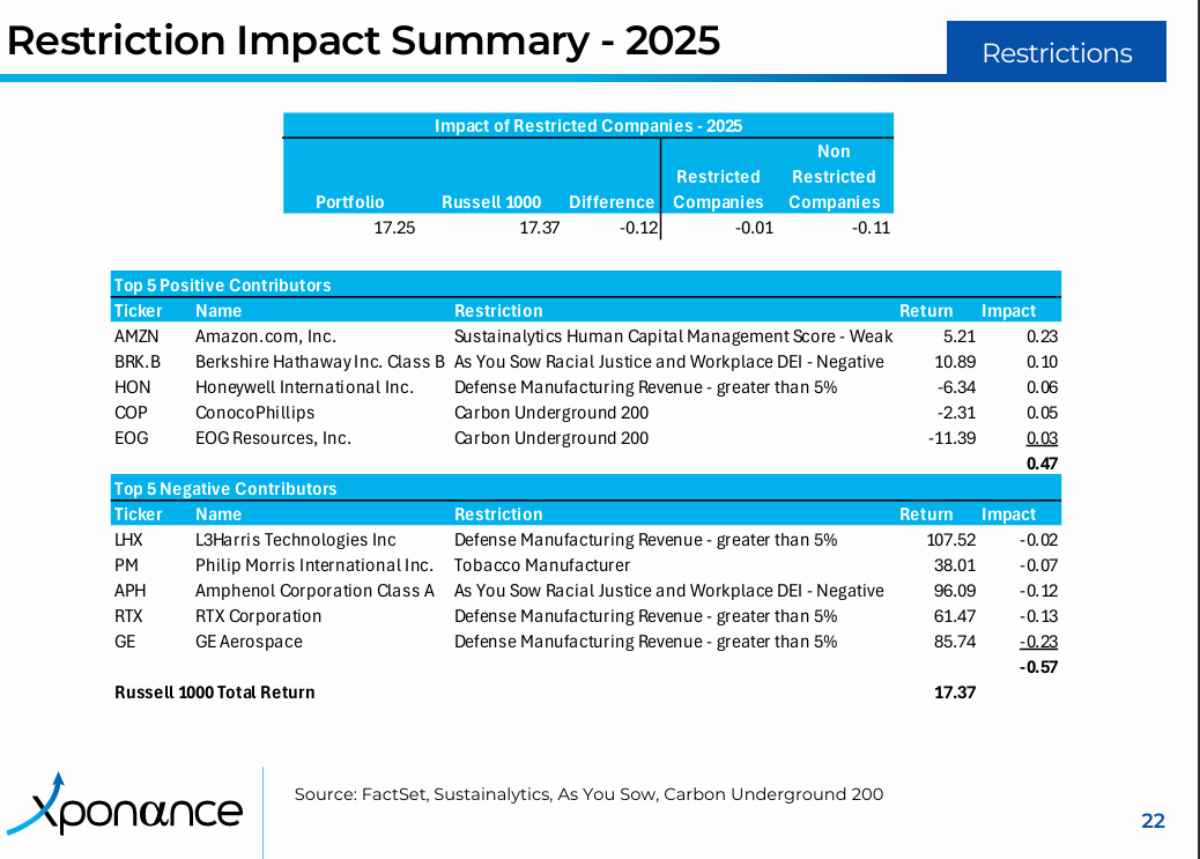Click the page number 22
The height and width of the screenshot is (859, 1200).
point(1153,821)
